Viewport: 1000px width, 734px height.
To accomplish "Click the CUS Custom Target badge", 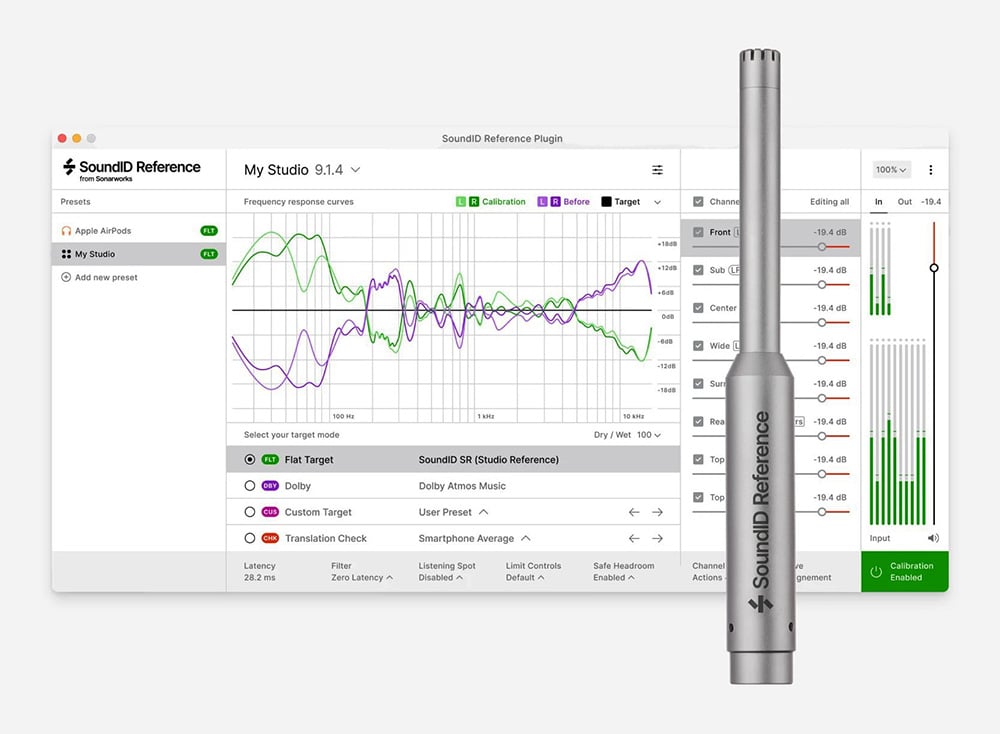I will pyautogui.click(x=270, y=512).
